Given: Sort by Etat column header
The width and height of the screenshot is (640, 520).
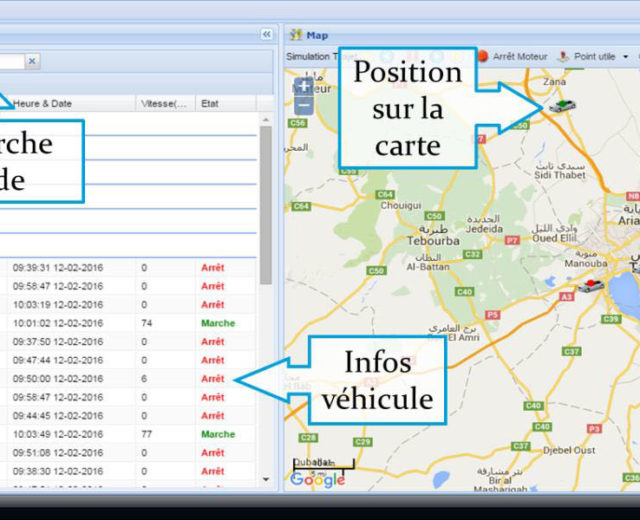Looking at the screenshot, I should click(226, 103).
